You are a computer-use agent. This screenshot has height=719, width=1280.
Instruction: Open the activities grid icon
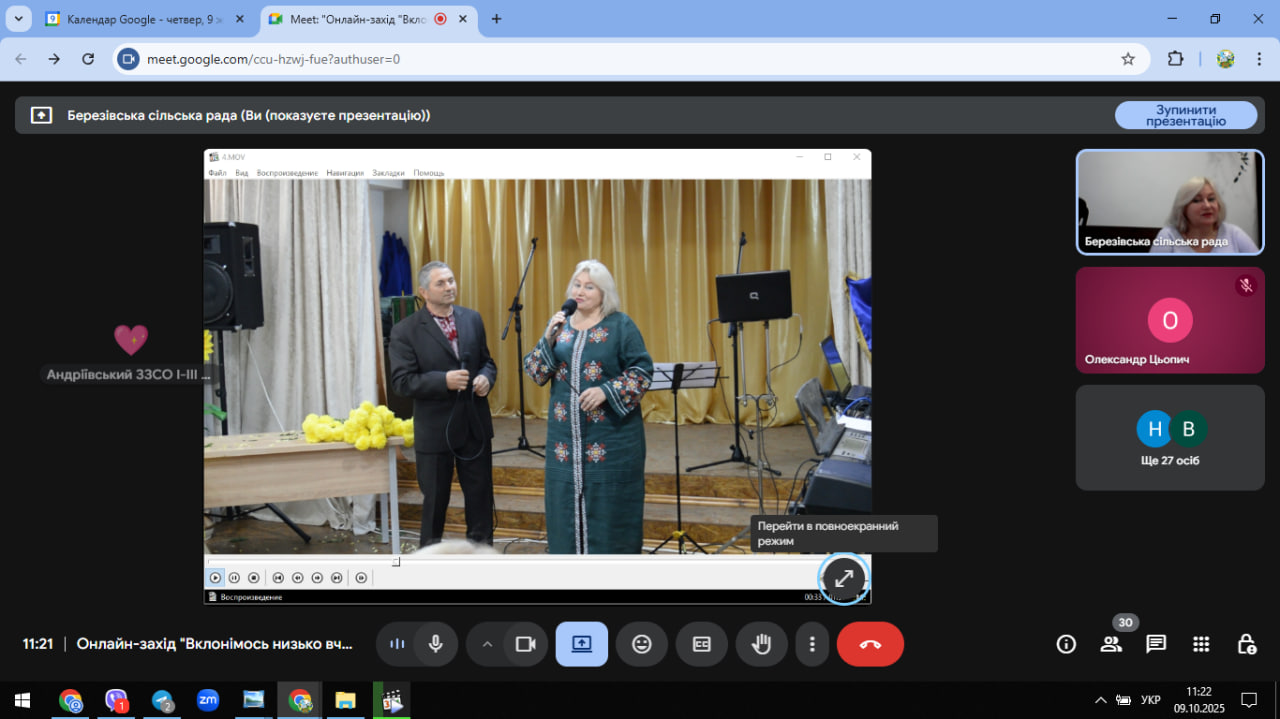pyautogui.click(x=1202, y=644)
